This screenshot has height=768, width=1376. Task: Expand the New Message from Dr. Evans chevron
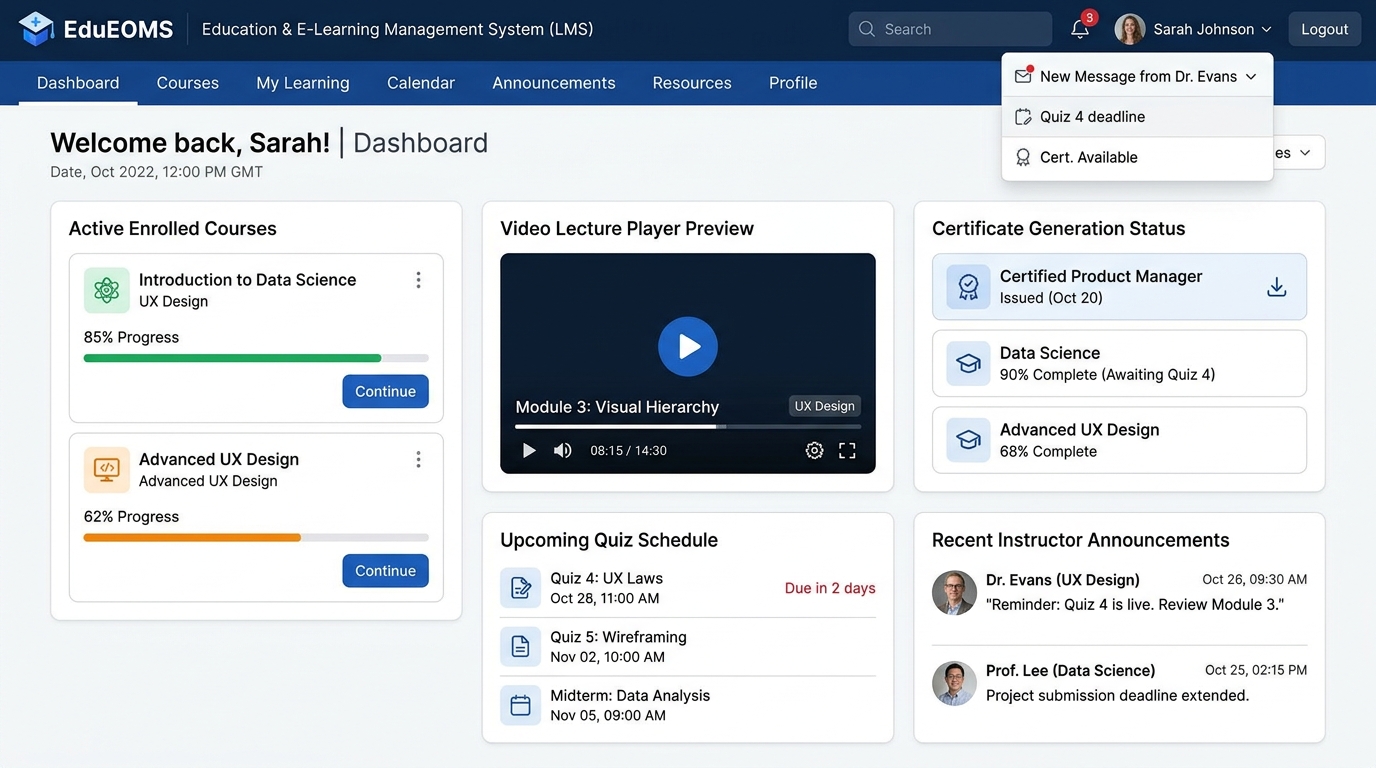point(1251,77)
